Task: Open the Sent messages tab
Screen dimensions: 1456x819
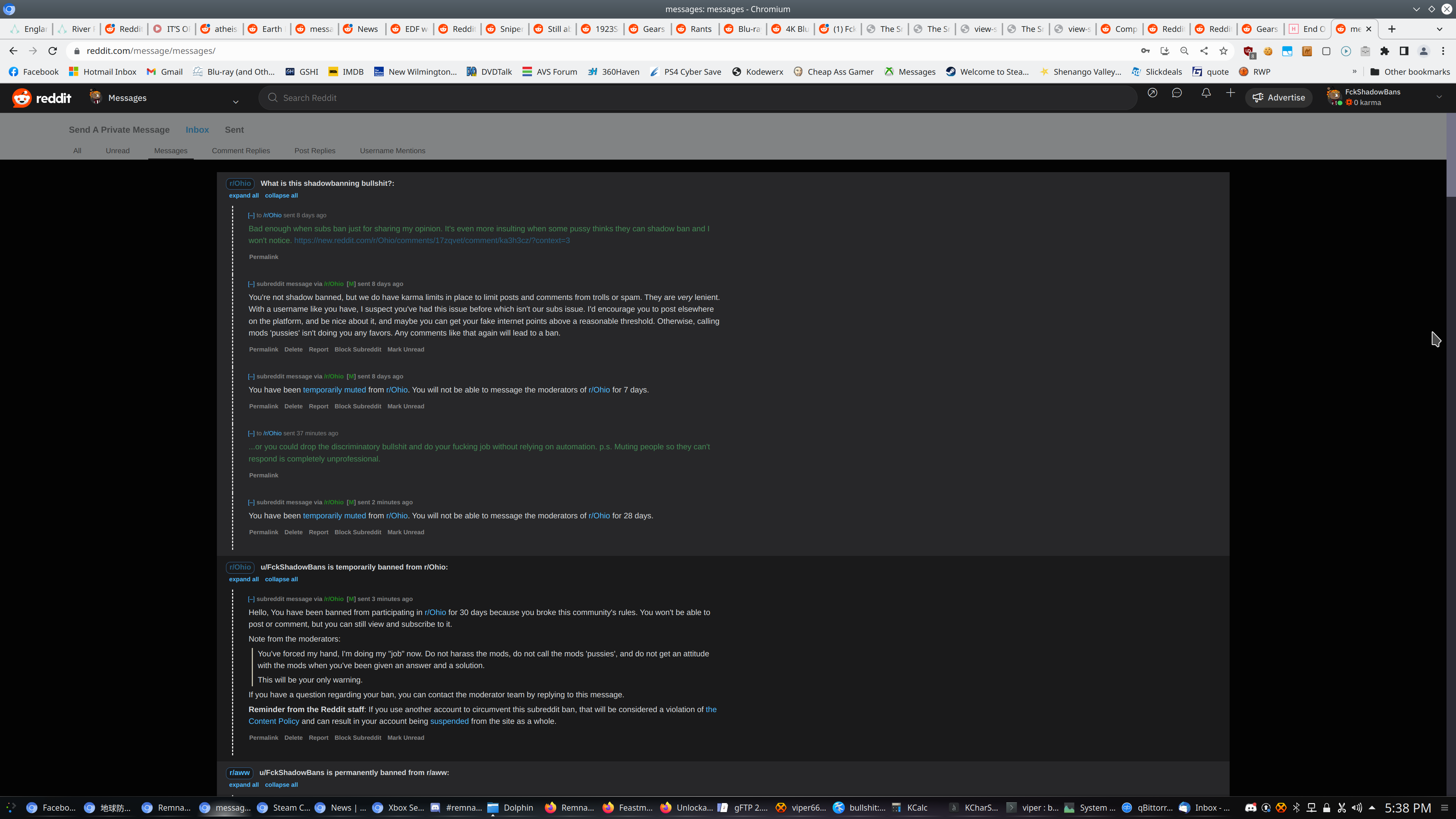Action: (x=234, y=130)
